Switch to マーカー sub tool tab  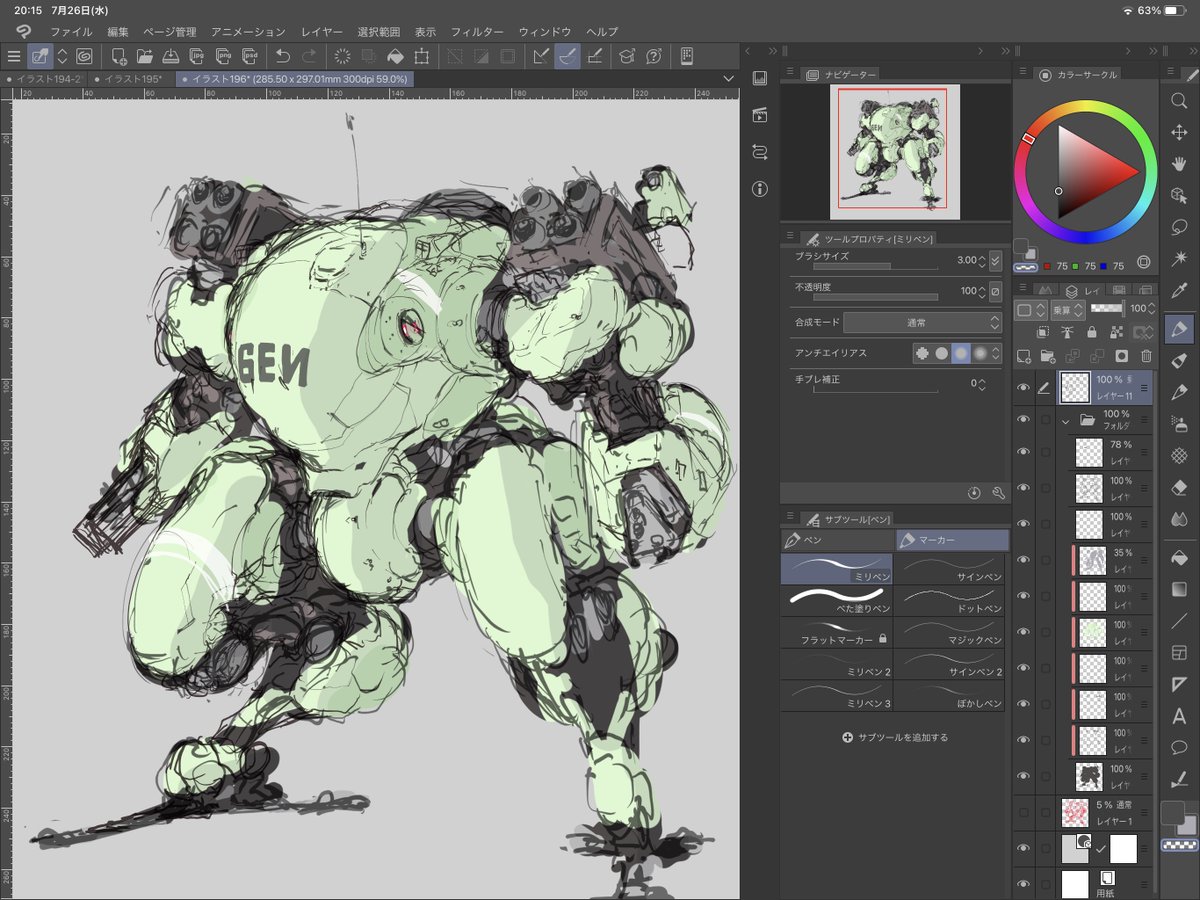click(952, 540)
